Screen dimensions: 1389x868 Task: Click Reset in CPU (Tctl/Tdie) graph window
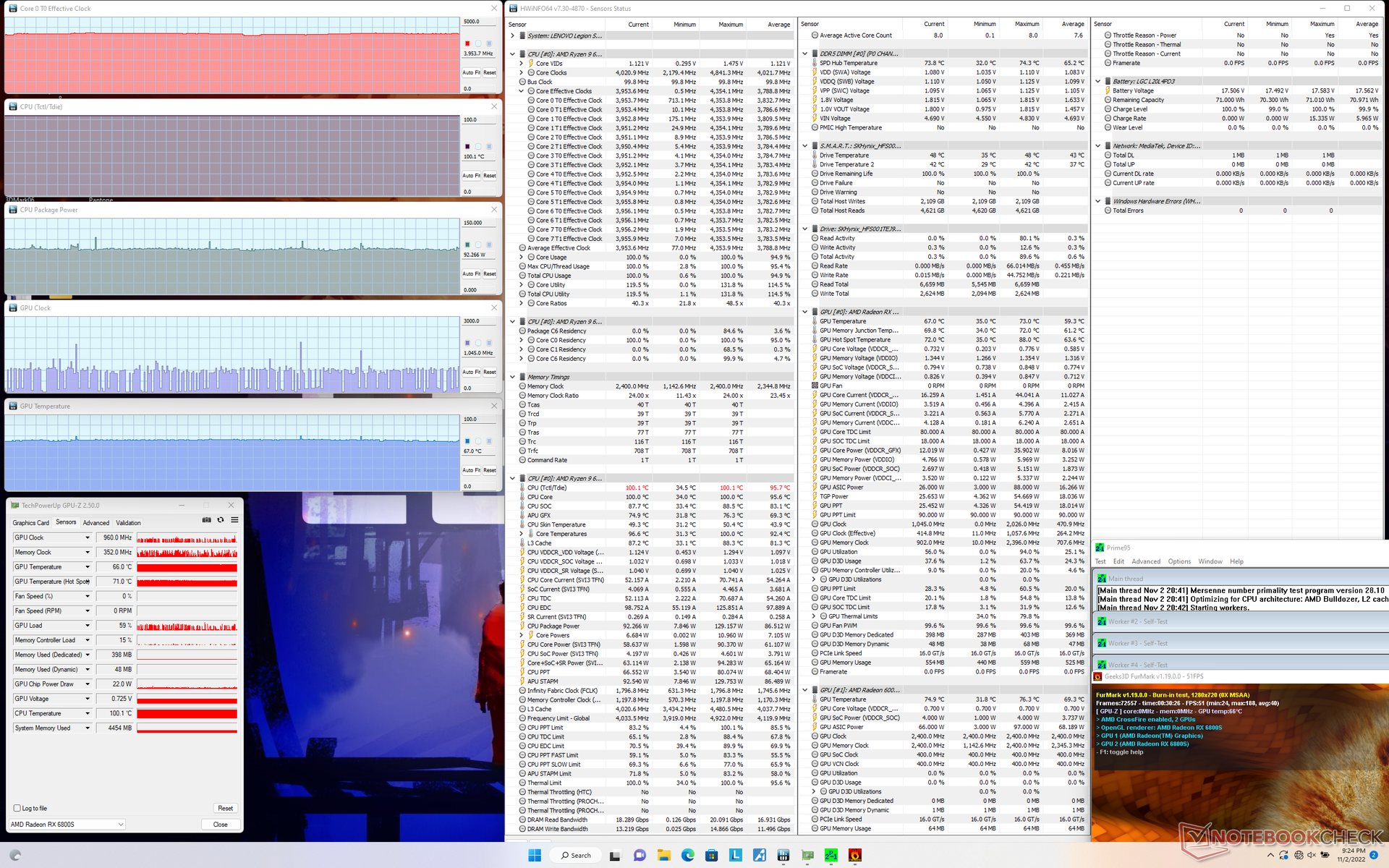(490, 176)
